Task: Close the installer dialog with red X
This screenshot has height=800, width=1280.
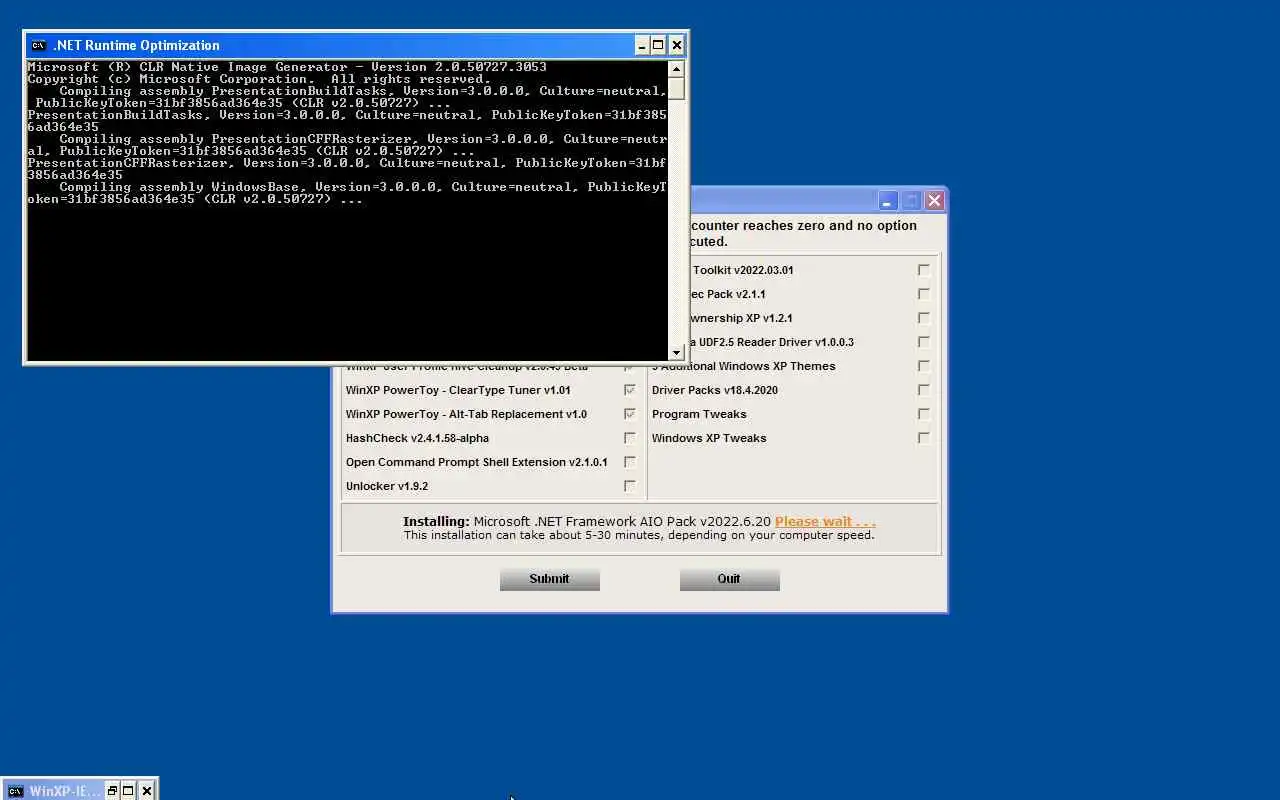Action: [935, 201]
